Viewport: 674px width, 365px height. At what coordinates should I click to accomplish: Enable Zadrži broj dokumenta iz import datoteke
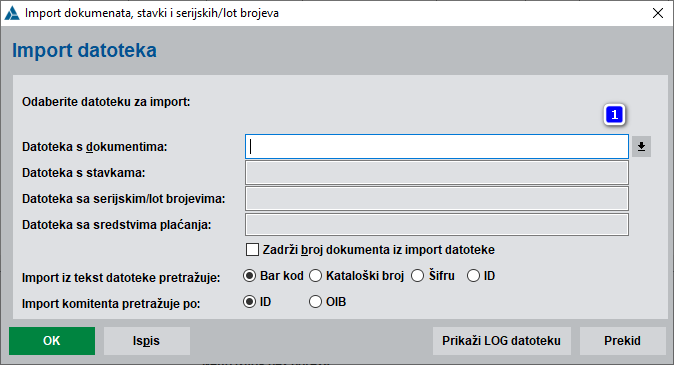pos(252,250)
